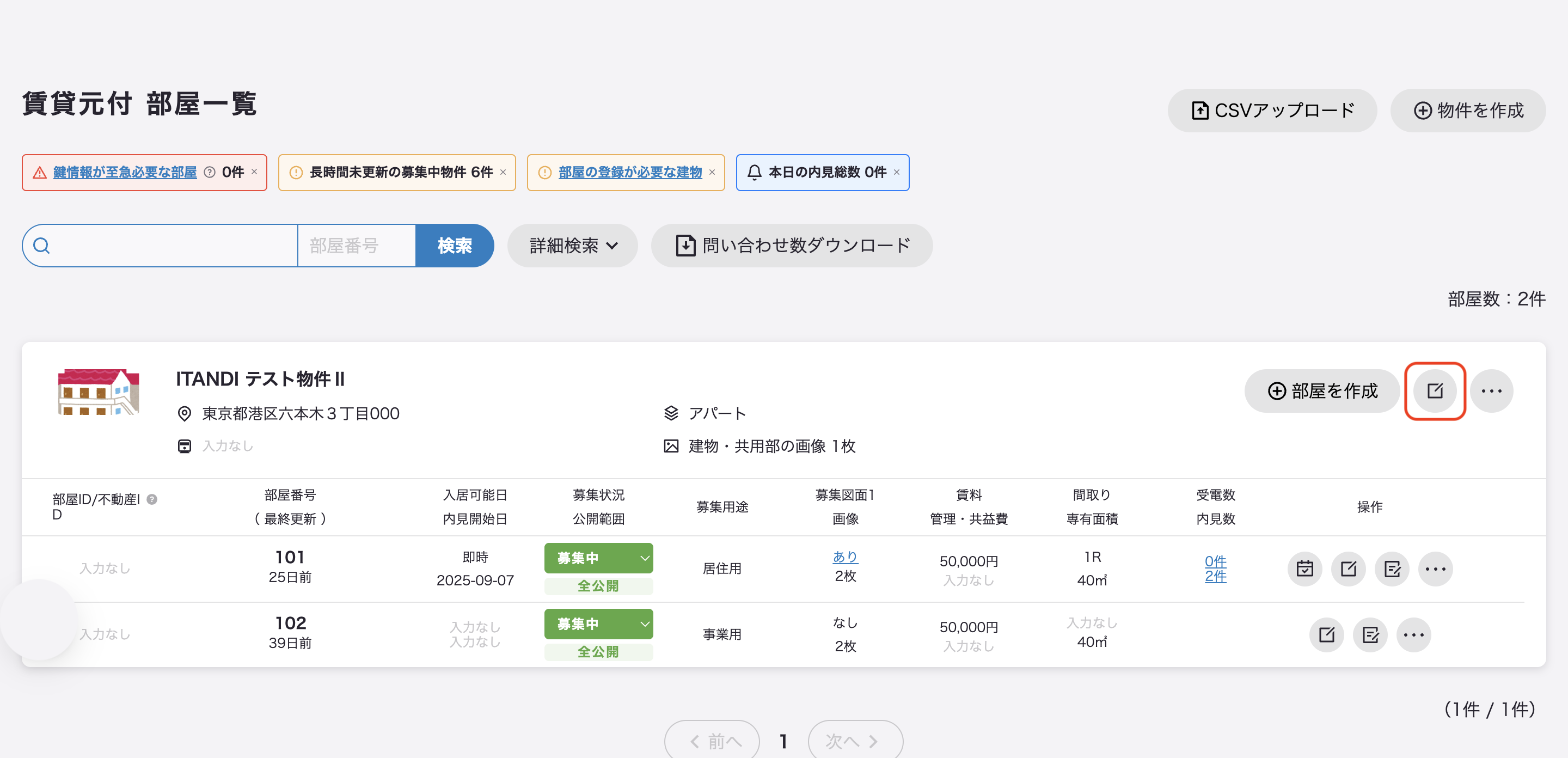Click the 長時間未更新の募集中物件 6件 alert text
This screenshot has height=758, width=1568.
click(x=401, y=172)
